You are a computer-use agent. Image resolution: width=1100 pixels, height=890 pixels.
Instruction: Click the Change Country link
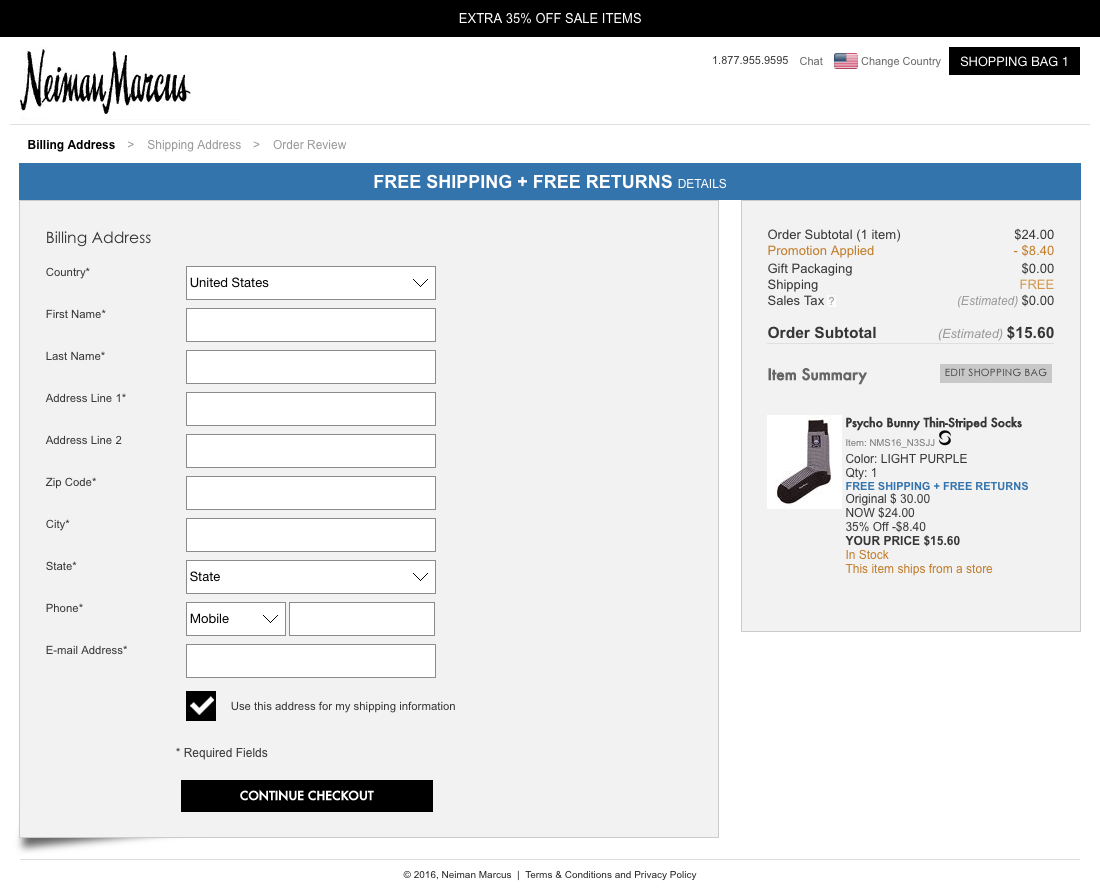tap(901, 61)
